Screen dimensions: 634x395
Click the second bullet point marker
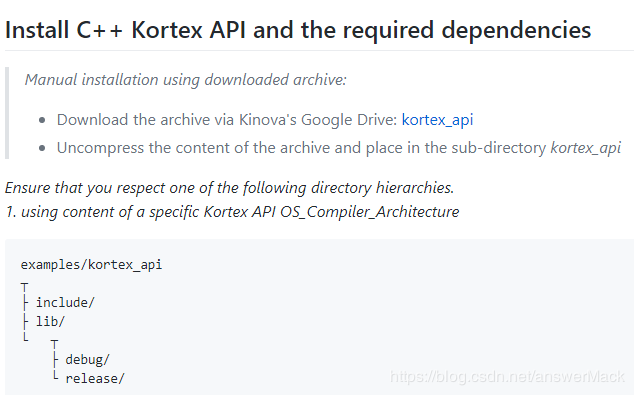(42, 148)
